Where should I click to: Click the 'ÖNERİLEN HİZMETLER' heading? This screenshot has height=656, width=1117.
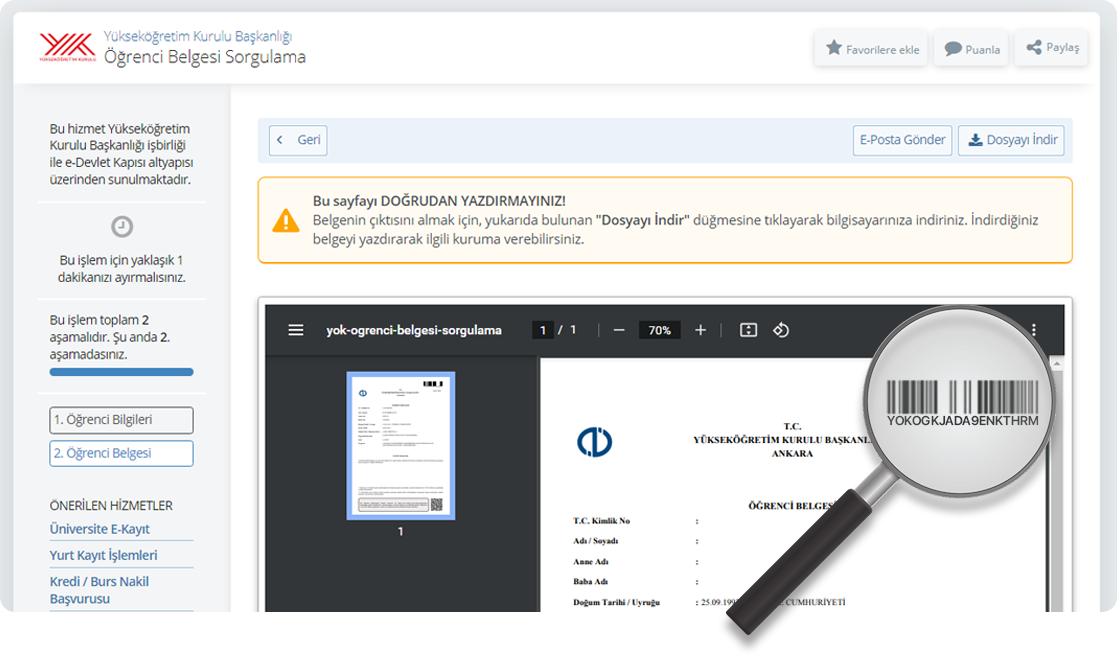111,505
